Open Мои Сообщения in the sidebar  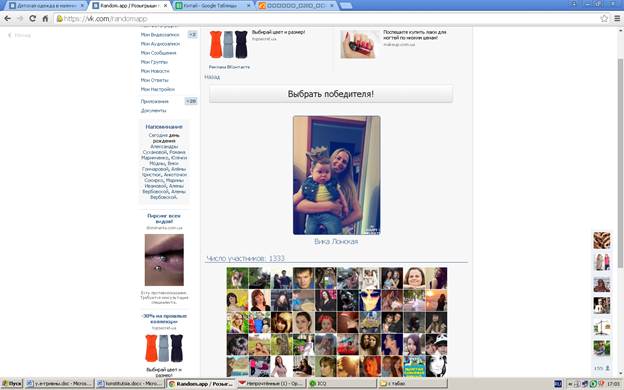coord(158,53)
